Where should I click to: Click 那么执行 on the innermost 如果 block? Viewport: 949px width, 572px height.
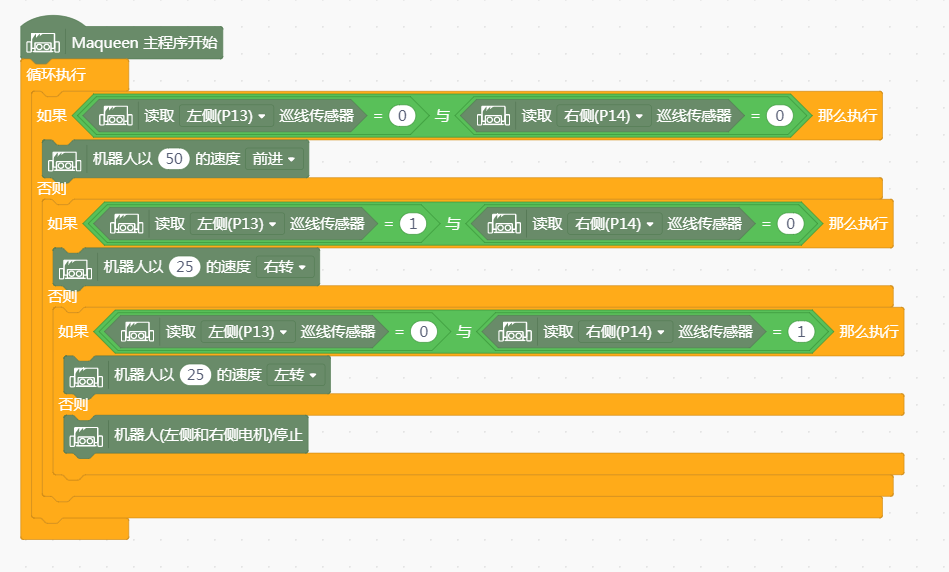pos(869,332)
